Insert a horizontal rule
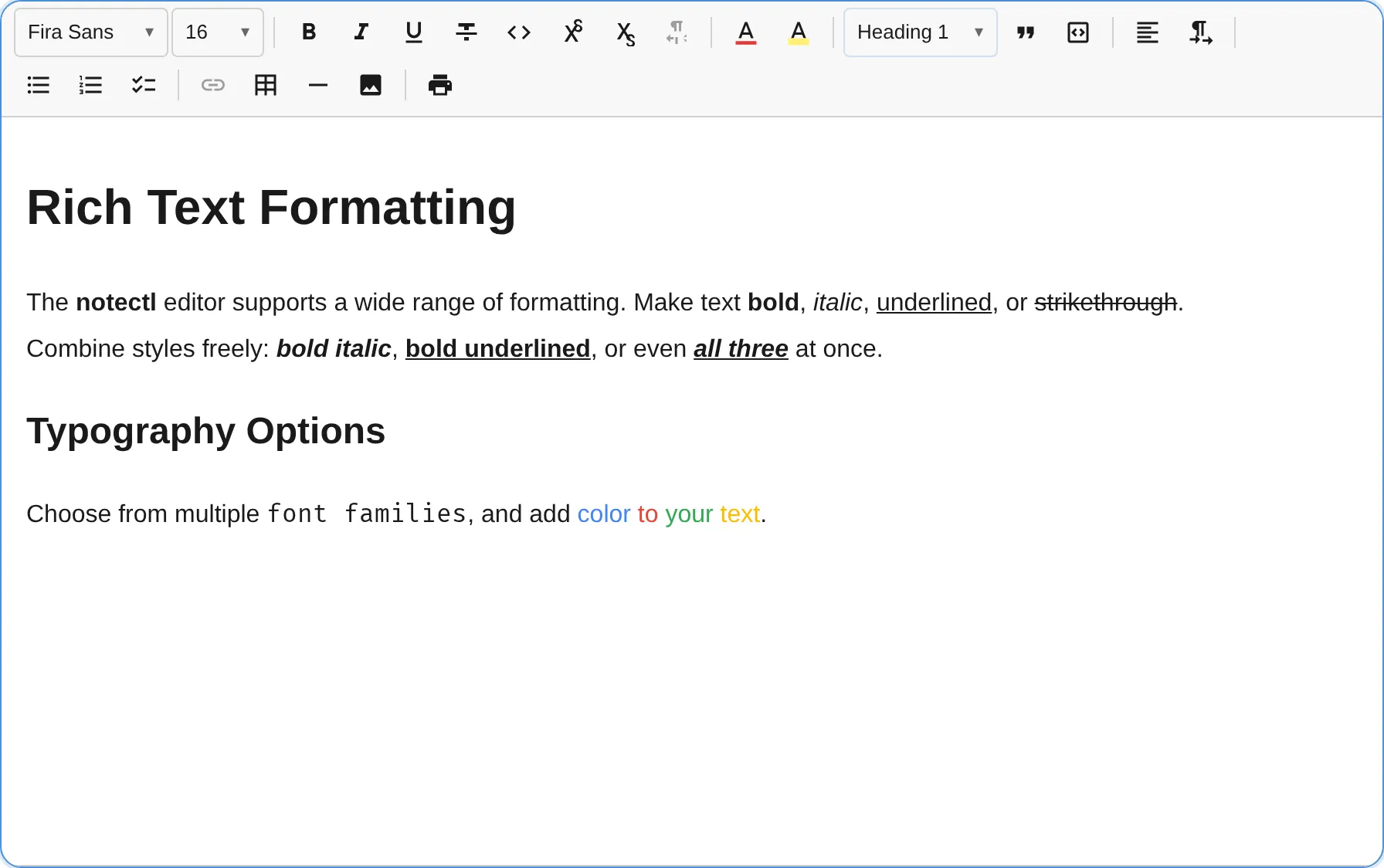 click(x=318, y=85)
